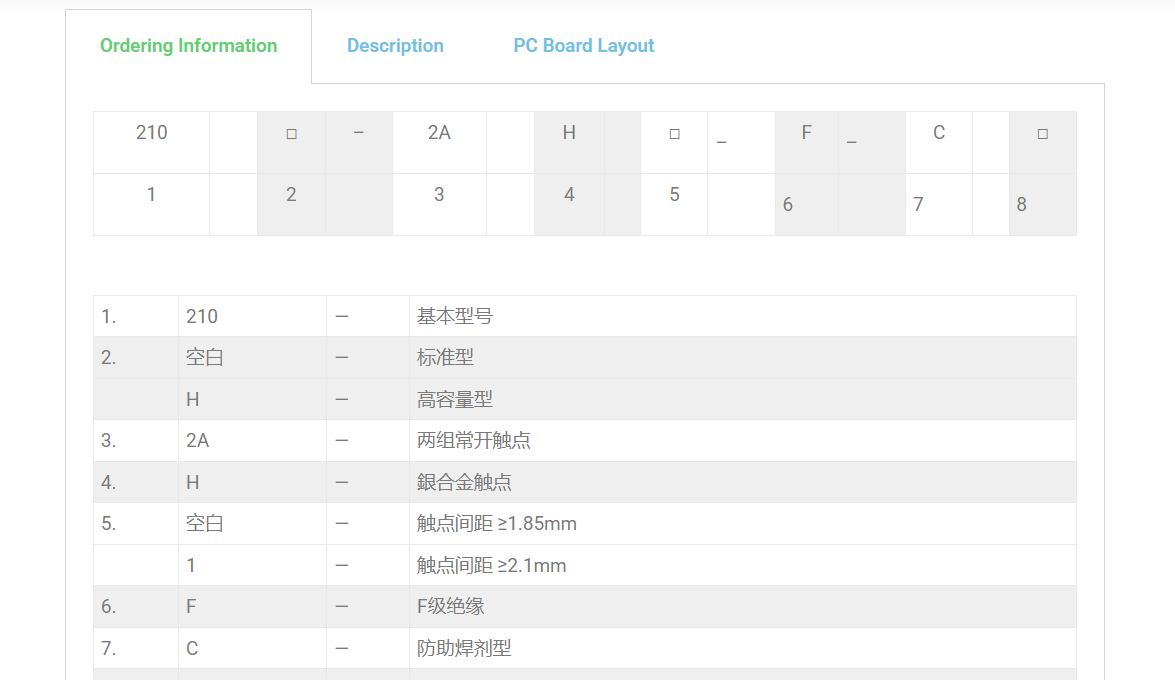Click position number 8 in the code table
Screen dimensions: 1175x680
point(1021,205)
